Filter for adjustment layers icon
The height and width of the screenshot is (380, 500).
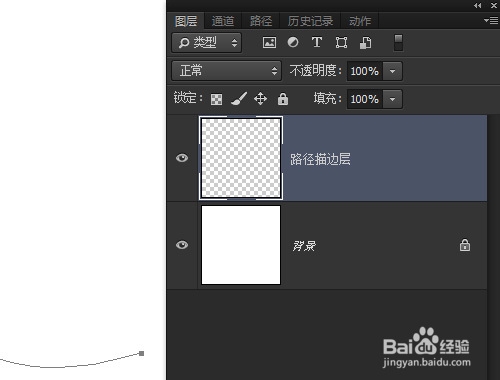[293, 43]
